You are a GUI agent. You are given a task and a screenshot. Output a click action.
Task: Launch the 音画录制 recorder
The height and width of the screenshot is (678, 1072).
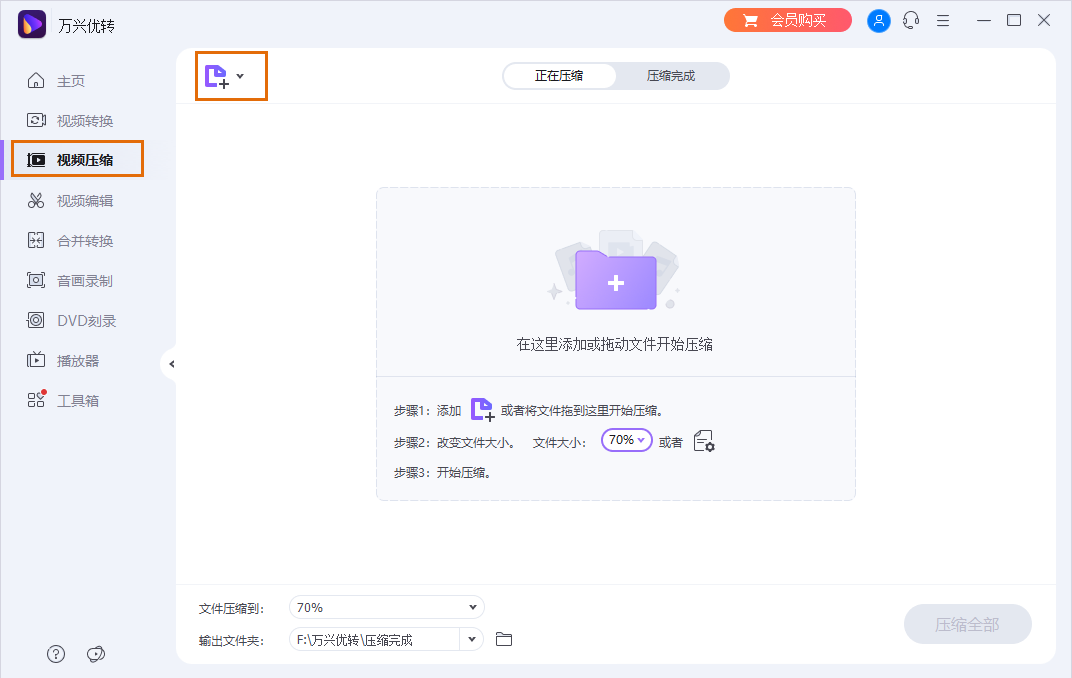tap(77, 279)
